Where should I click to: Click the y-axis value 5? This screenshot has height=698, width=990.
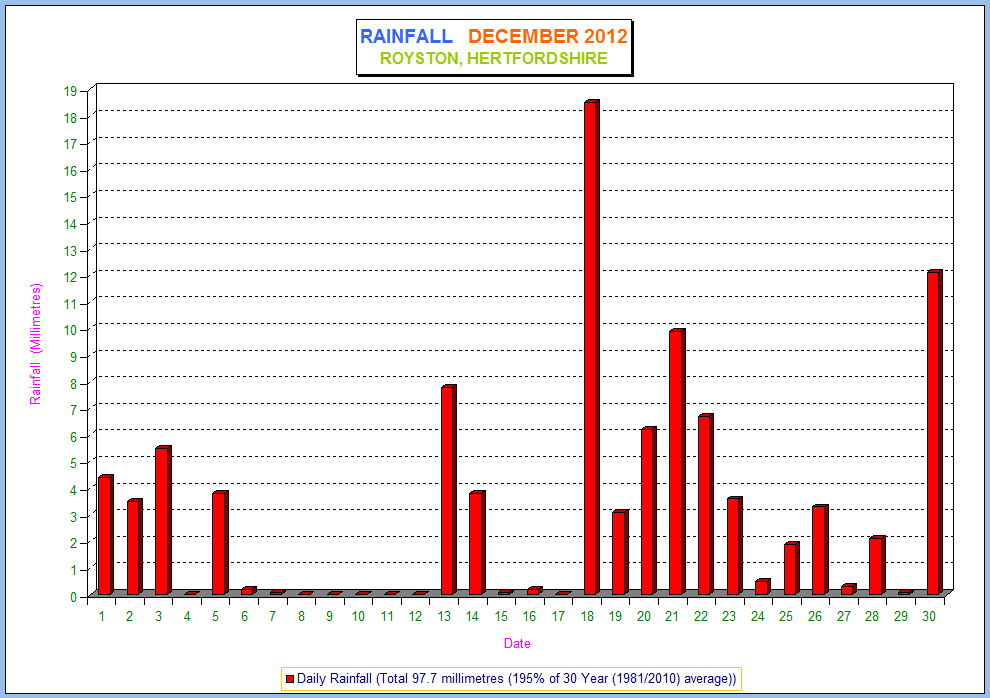pyautogui.click(x=74, y=463)
